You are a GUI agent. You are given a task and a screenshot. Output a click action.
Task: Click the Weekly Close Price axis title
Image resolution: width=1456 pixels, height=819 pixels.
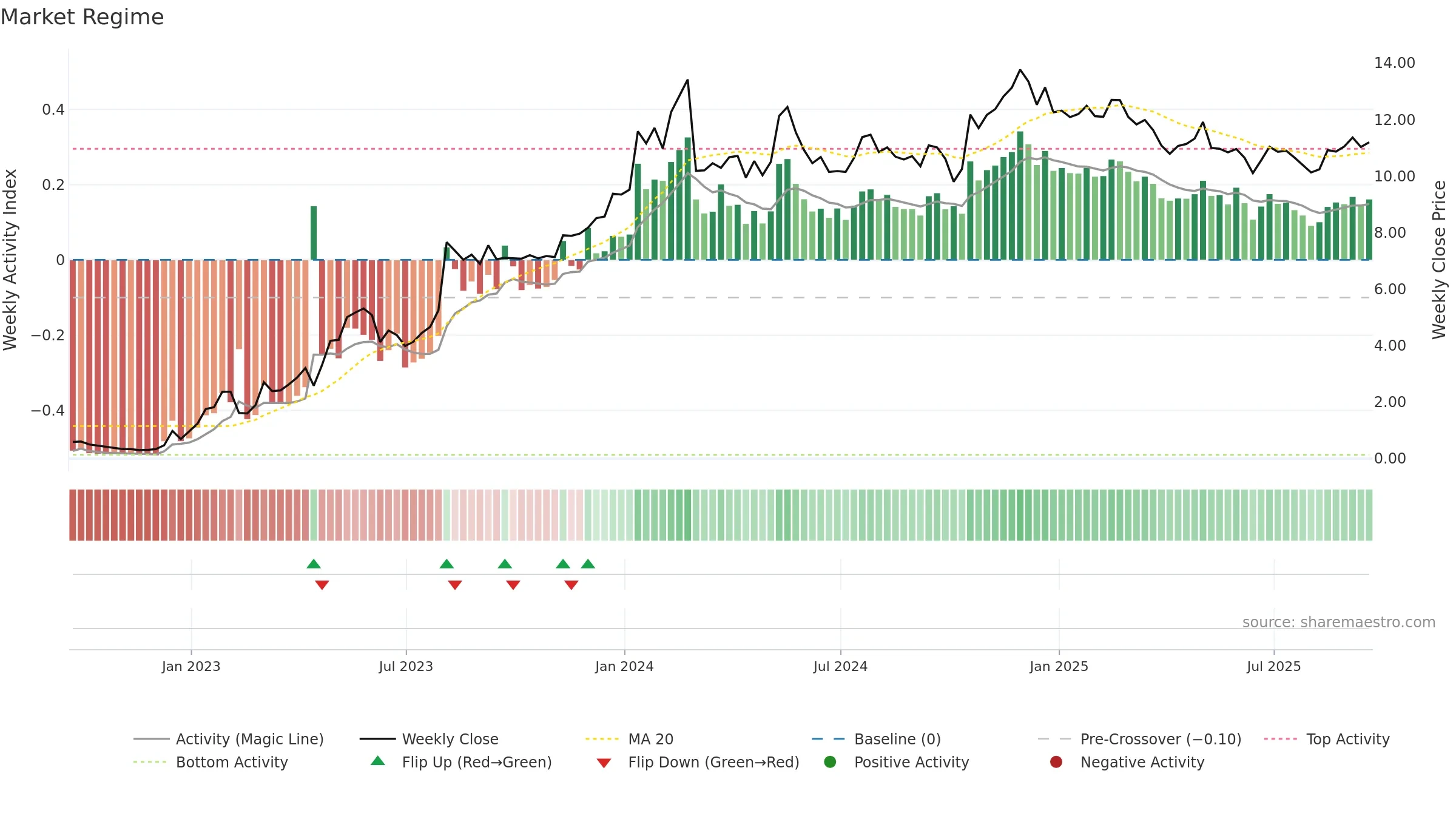[x=1439, y=260]
